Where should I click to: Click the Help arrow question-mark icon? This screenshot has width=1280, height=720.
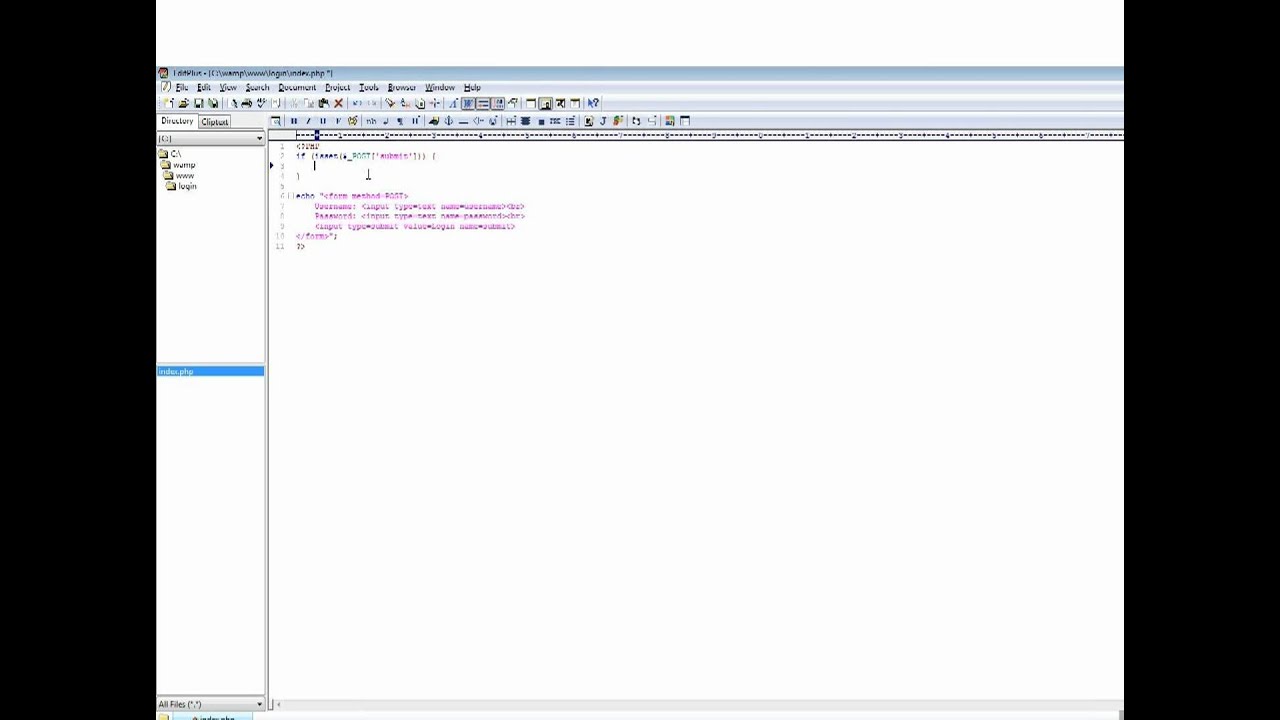593,103
